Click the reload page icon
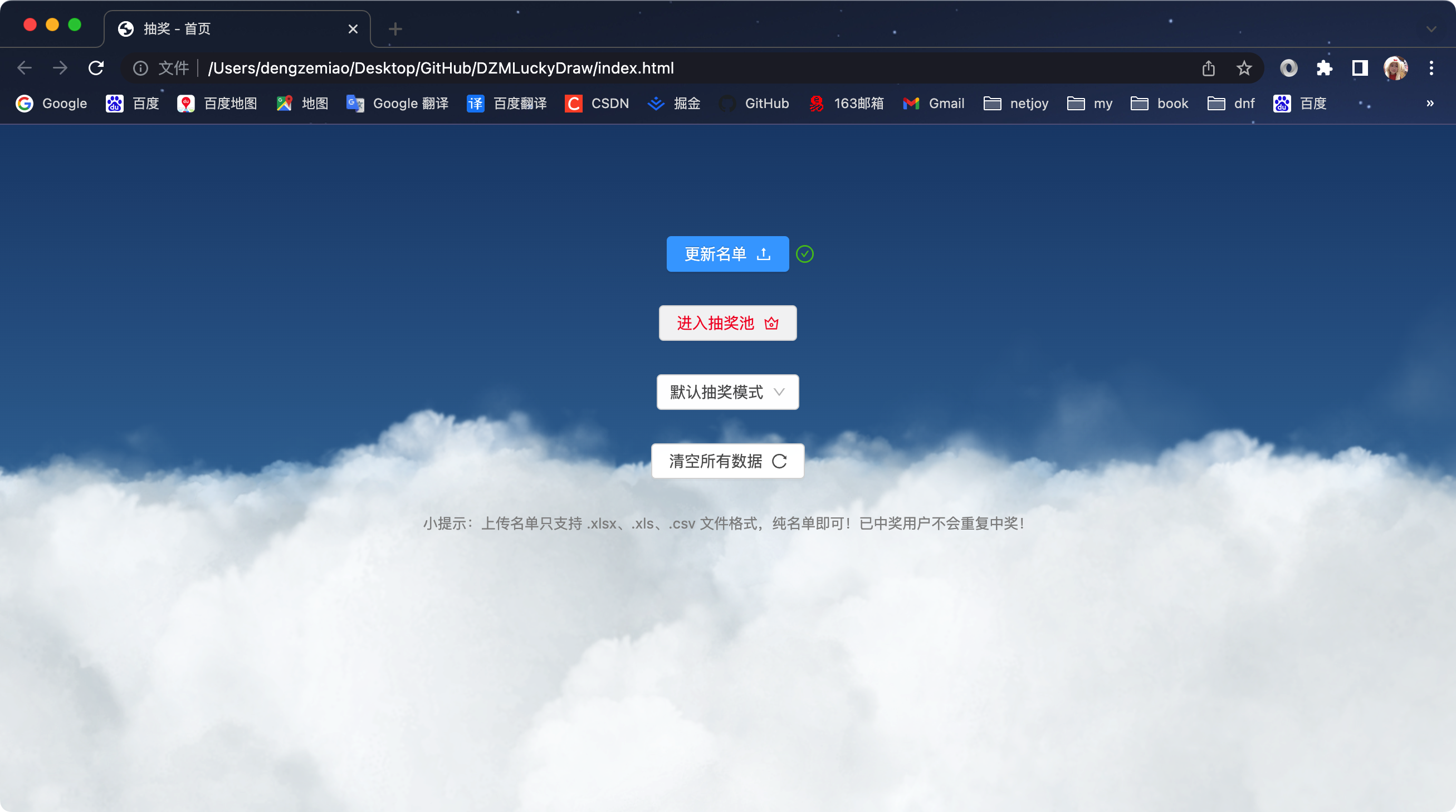This screenshot has height=812, width=1456. (x=96, y=69)
